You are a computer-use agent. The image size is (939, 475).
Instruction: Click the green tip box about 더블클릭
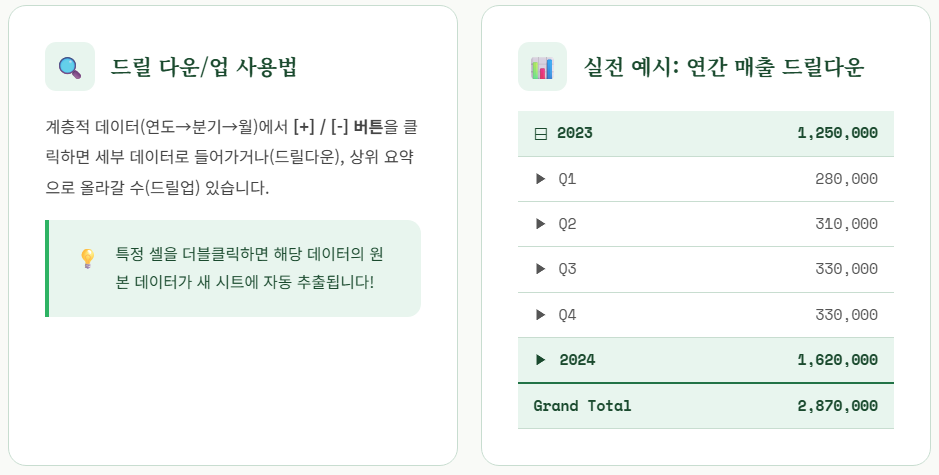(233, 268)
